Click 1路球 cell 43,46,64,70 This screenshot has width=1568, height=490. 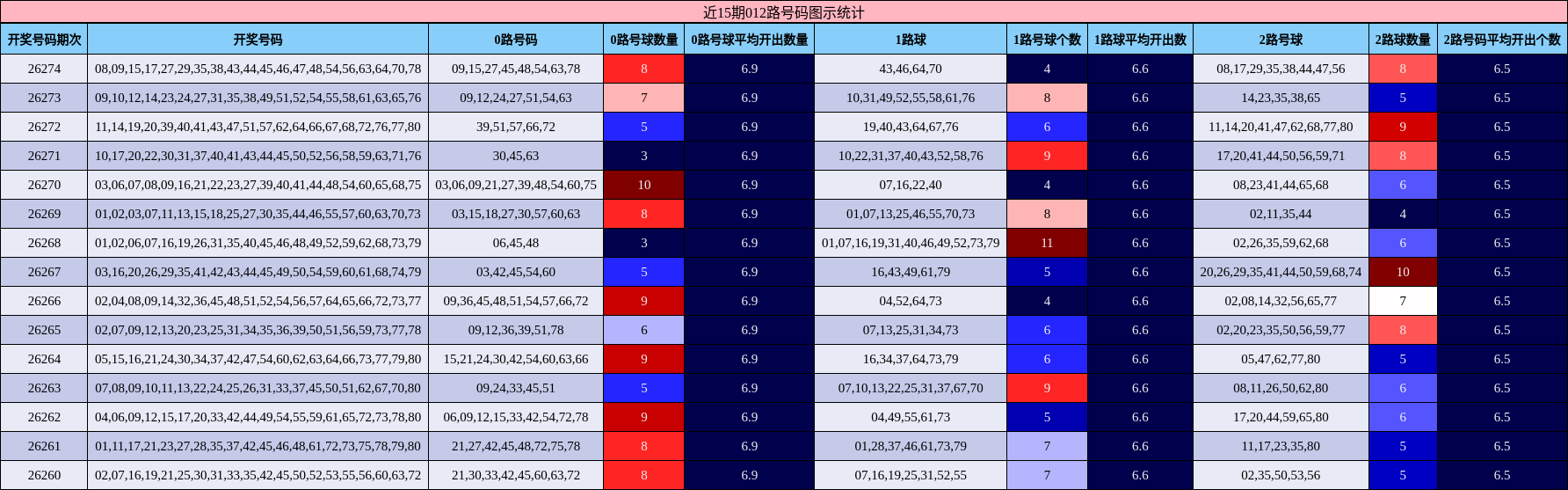point(911,69)
